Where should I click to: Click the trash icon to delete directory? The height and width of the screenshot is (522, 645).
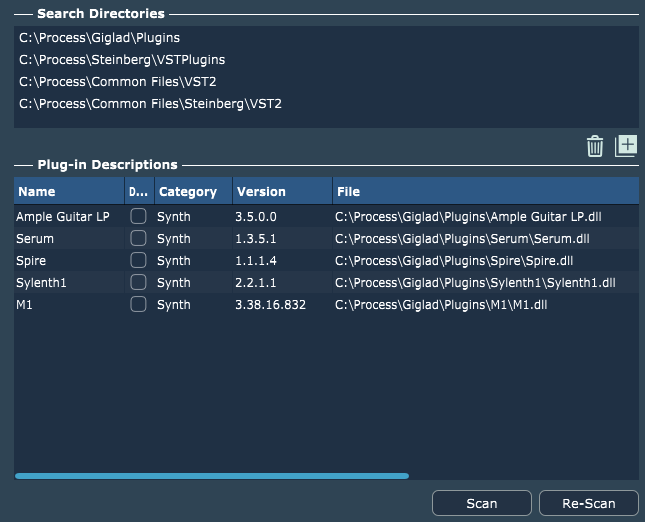(x=595, y=146)
